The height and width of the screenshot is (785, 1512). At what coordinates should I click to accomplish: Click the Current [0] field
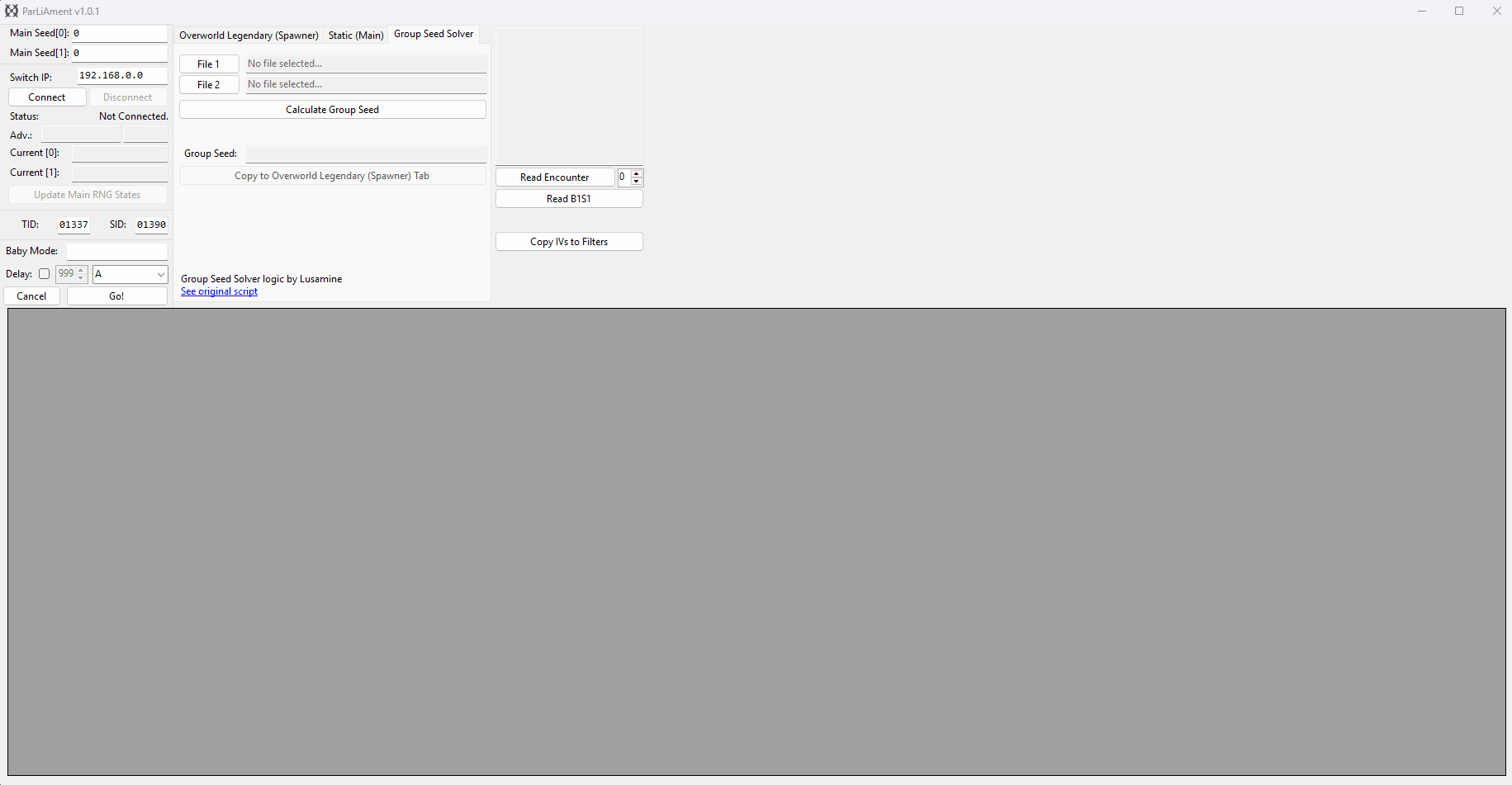point(120,154)
